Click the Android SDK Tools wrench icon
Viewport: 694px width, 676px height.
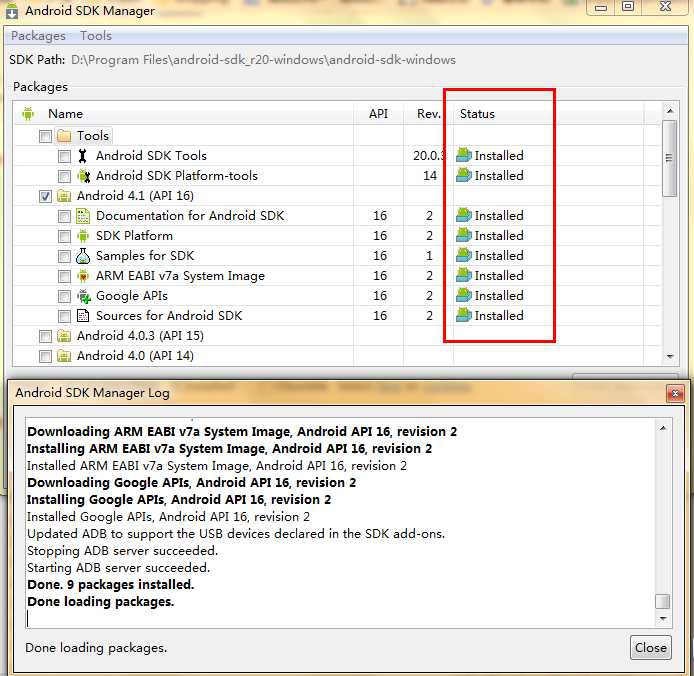[x=82, y=156]
